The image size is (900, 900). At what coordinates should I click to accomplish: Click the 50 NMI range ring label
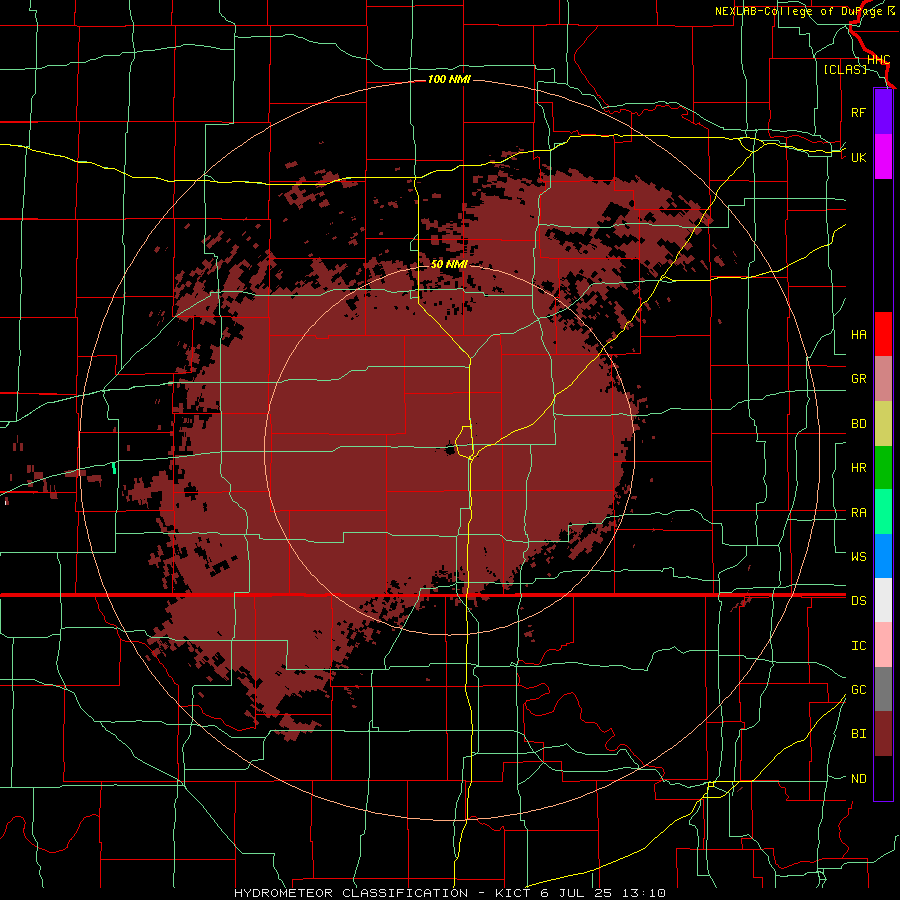point(449,264)
